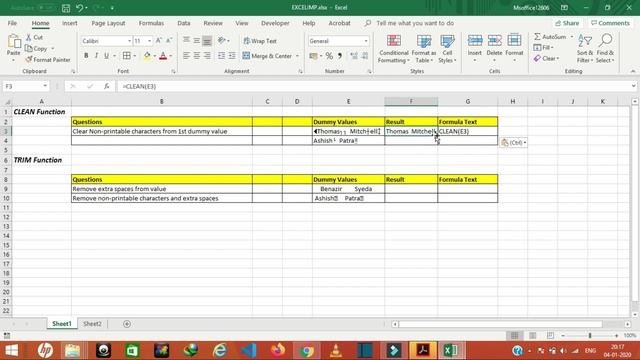
Task: Click Insert Function fx icon
Action: 107,86
